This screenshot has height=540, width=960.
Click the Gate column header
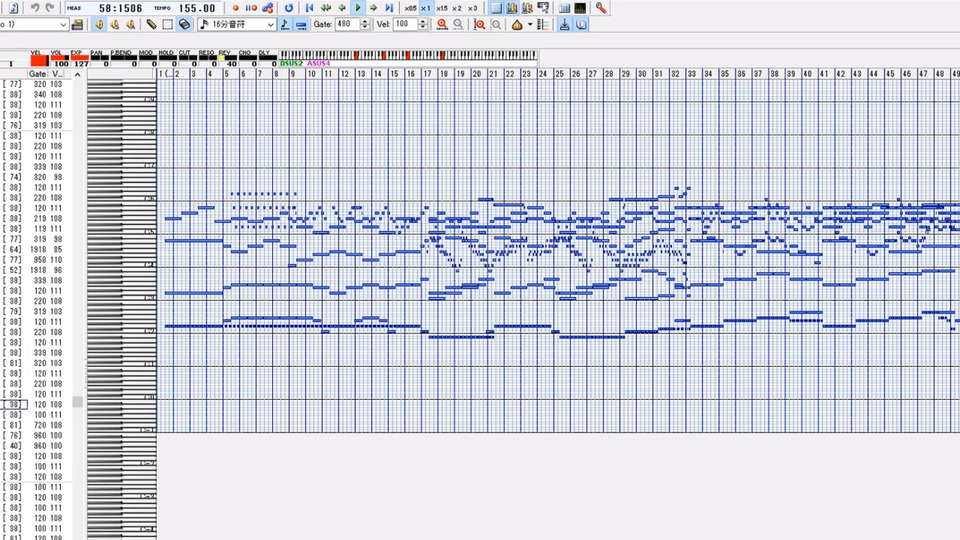(x=37, y=74)
